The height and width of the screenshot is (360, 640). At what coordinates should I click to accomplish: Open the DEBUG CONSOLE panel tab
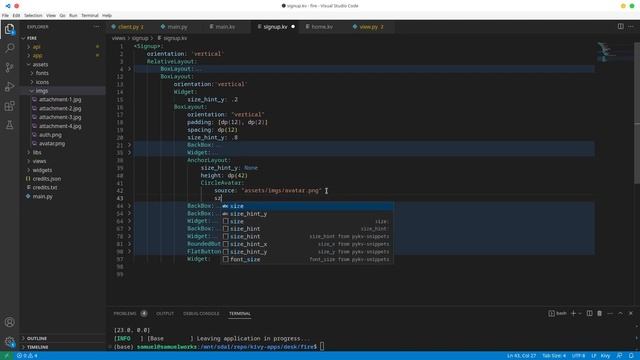pyautogui.click(x=201, y=313)
